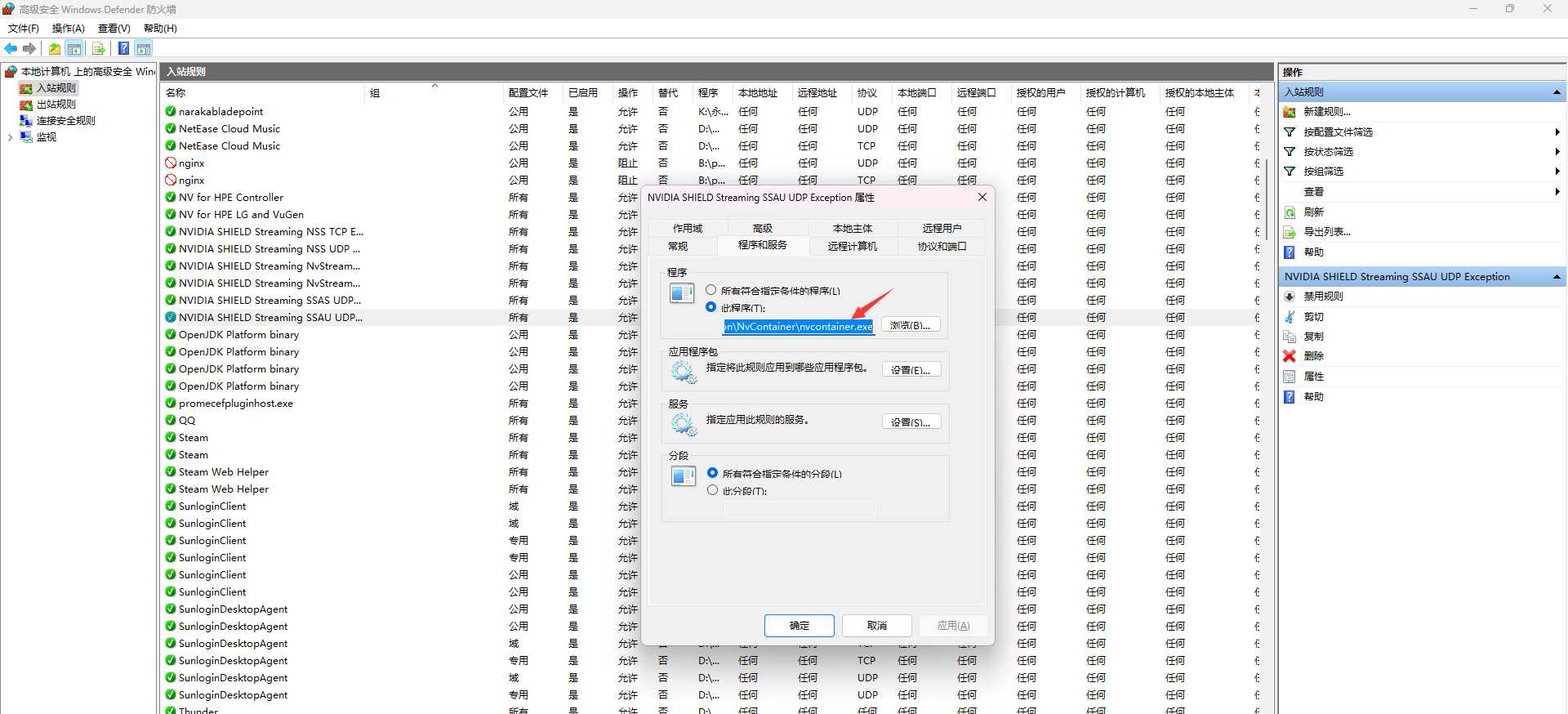Select the 'This segment' (此分段) radio button
This screenshot has height=714, width=1568.
(713, 490)
